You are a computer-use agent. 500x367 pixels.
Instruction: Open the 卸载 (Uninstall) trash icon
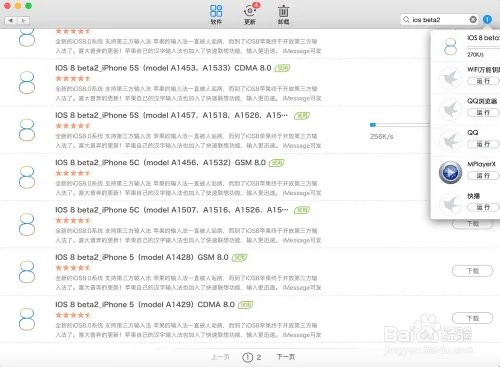(x=283, y=14)
